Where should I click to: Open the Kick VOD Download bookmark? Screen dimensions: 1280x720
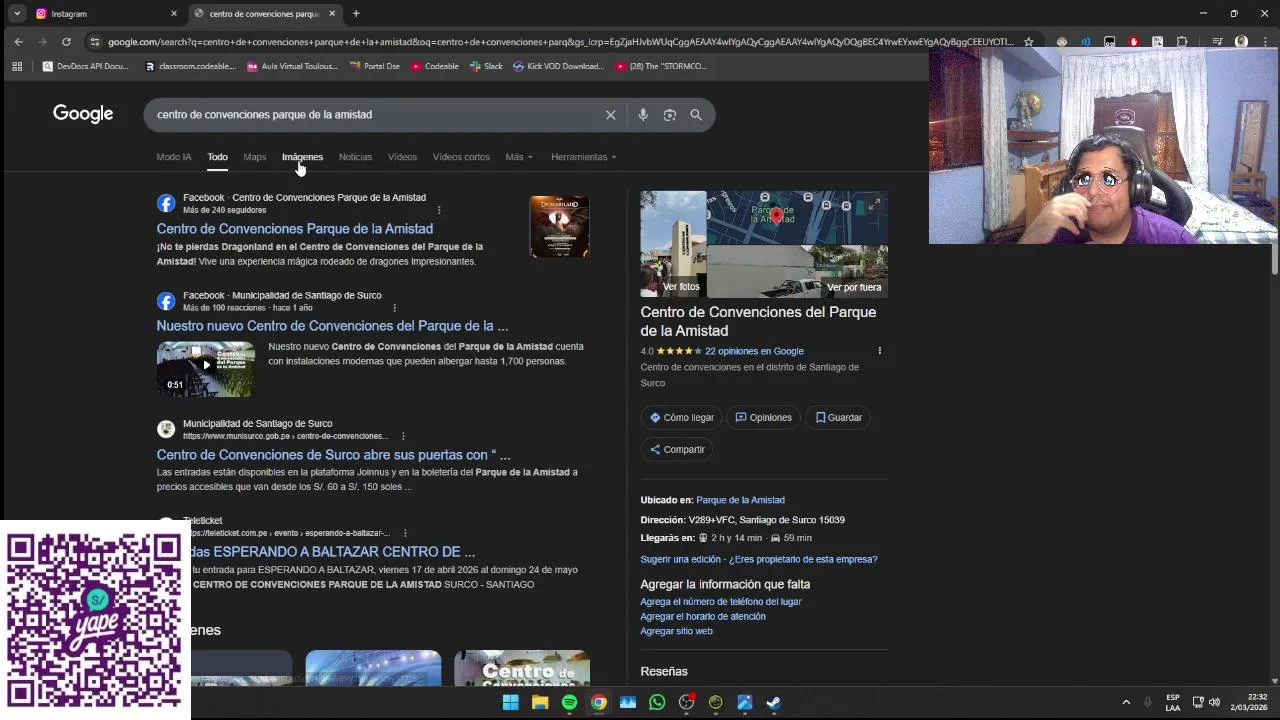tap(558, 66)
